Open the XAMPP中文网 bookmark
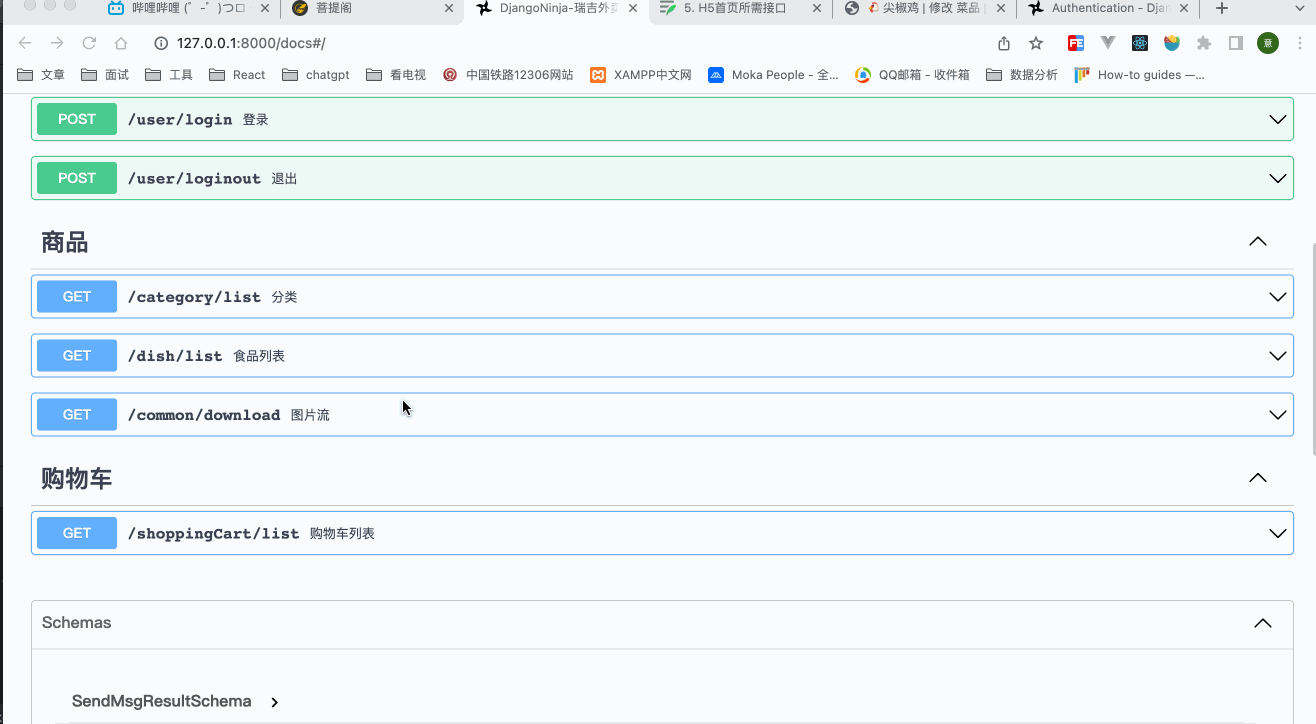The width and height of the screenshot is (1316, 724). click(641, 75)
